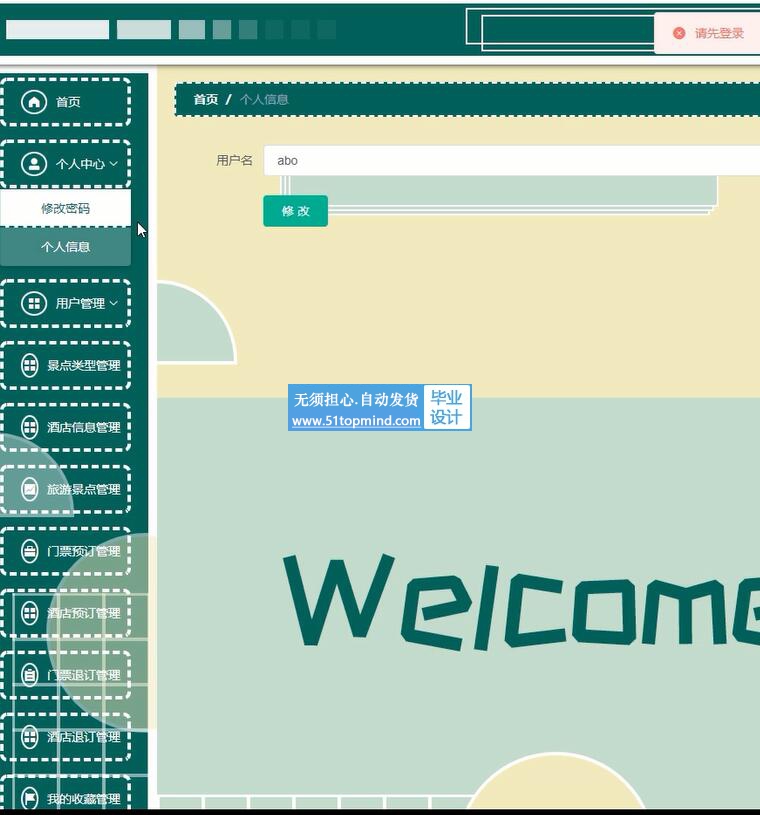Click the 用户名 field label

pos(234,161)
